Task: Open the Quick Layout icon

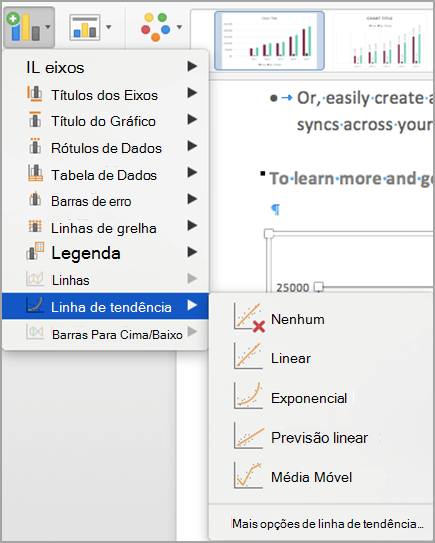Action: click(85, 27)
